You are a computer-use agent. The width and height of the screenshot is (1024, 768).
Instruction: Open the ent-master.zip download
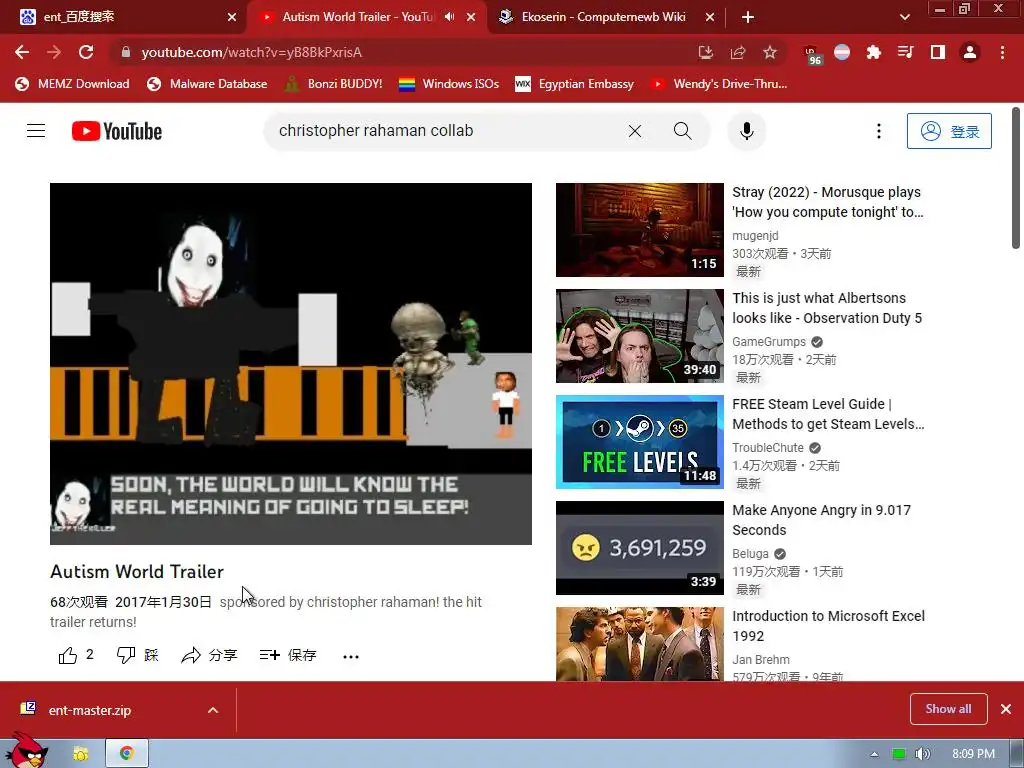click(x=90, y=710)
